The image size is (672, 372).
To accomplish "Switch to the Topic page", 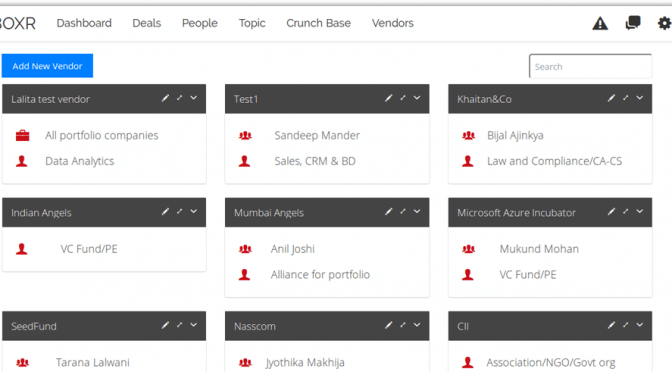I will pos(252,23).
